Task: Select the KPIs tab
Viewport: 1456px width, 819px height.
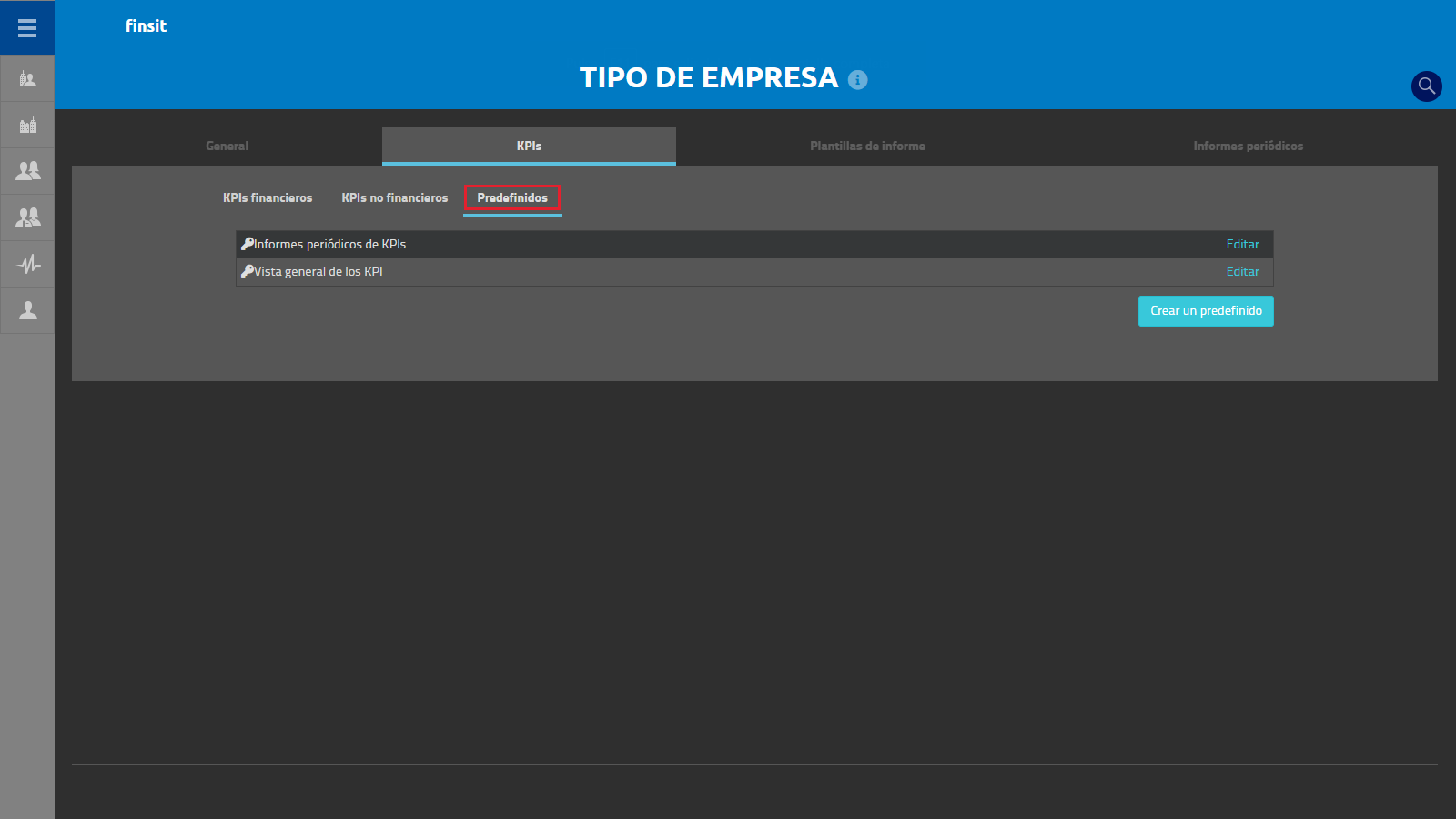Action: click(529, 146)
